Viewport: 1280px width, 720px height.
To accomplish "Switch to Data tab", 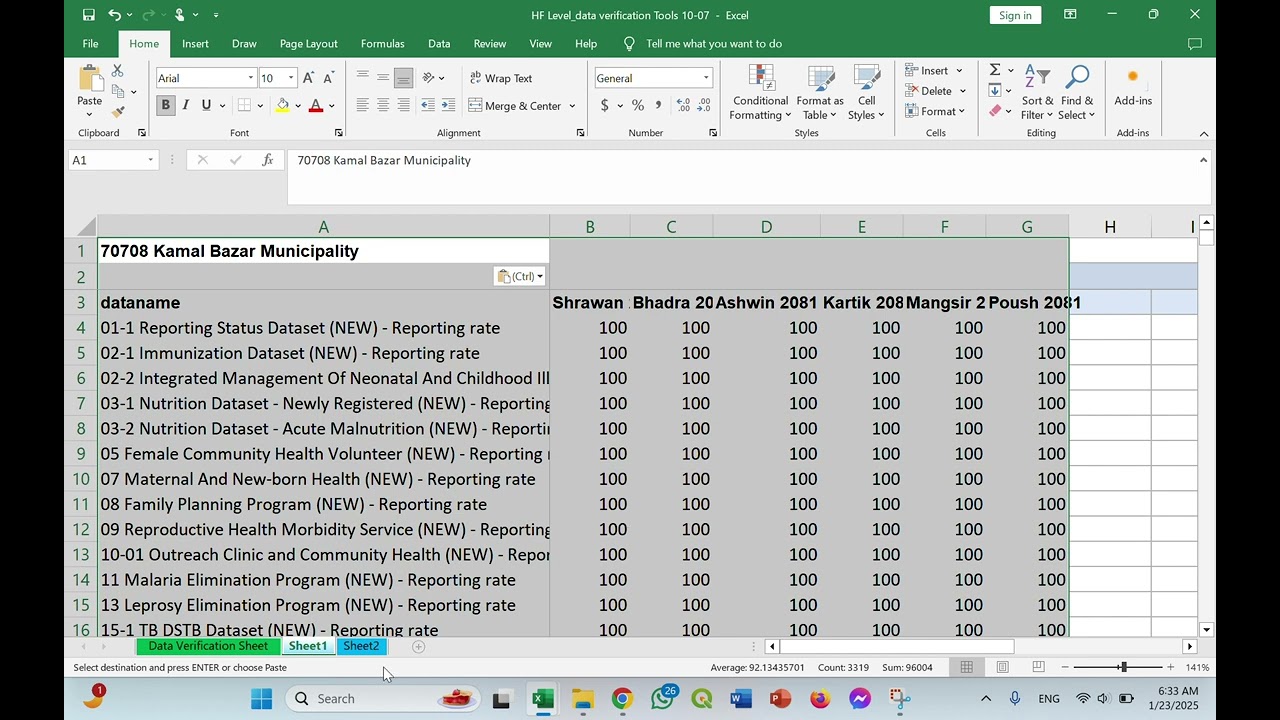I will point(439,44).
